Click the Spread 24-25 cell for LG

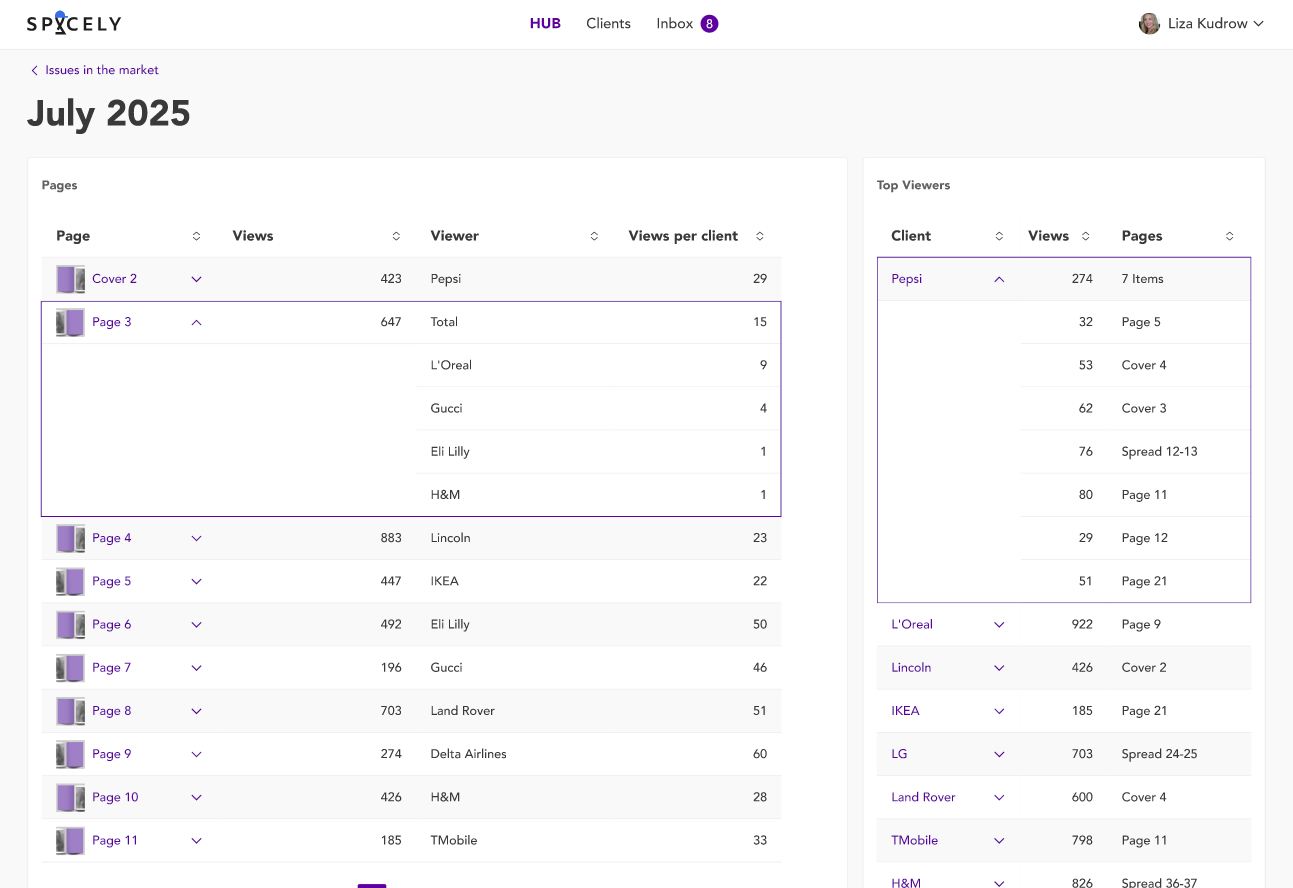click(x=1159, y=754)
